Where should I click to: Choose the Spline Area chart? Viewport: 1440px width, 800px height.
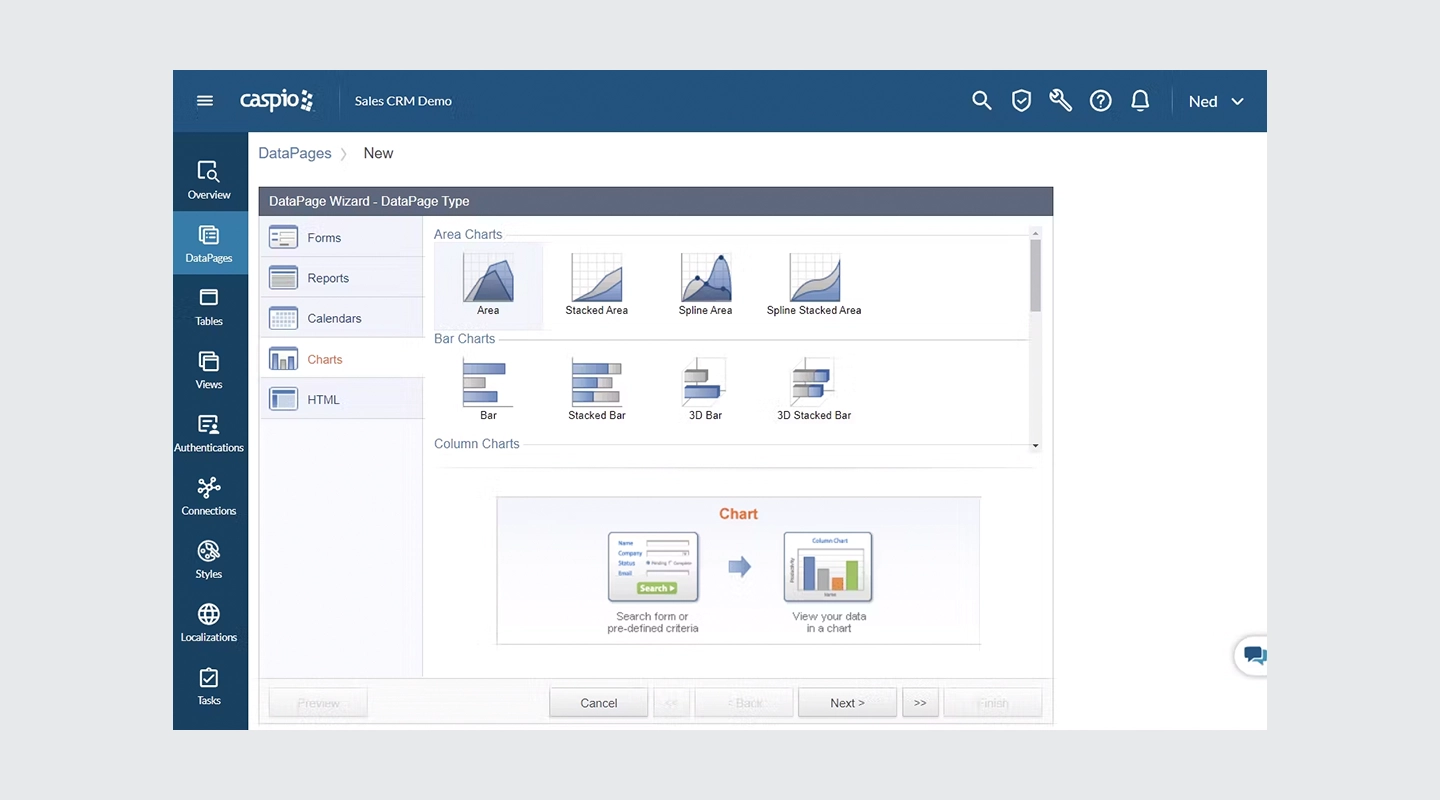[x=706, y=285]
